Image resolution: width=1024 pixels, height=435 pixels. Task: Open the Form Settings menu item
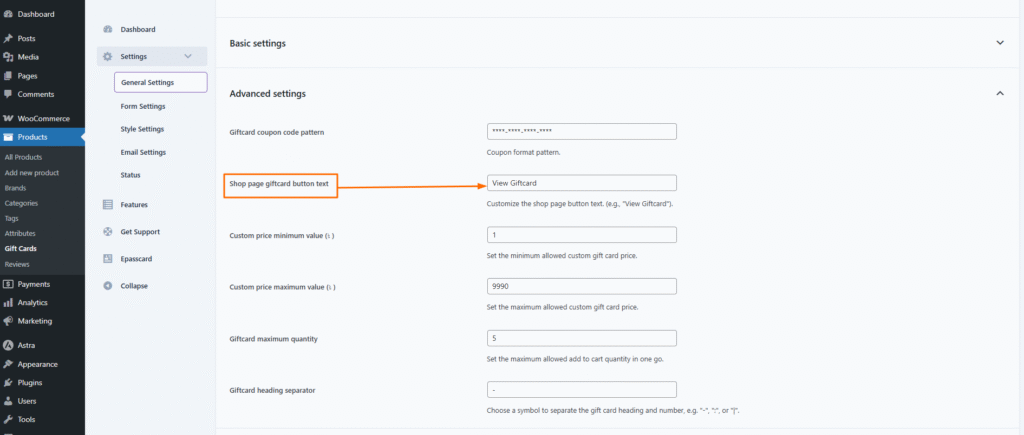tap(143, 106)
